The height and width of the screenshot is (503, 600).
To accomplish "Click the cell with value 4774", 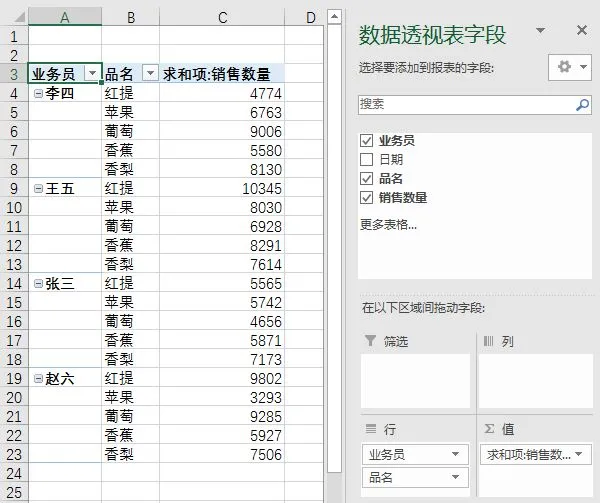I will (222, 93).
